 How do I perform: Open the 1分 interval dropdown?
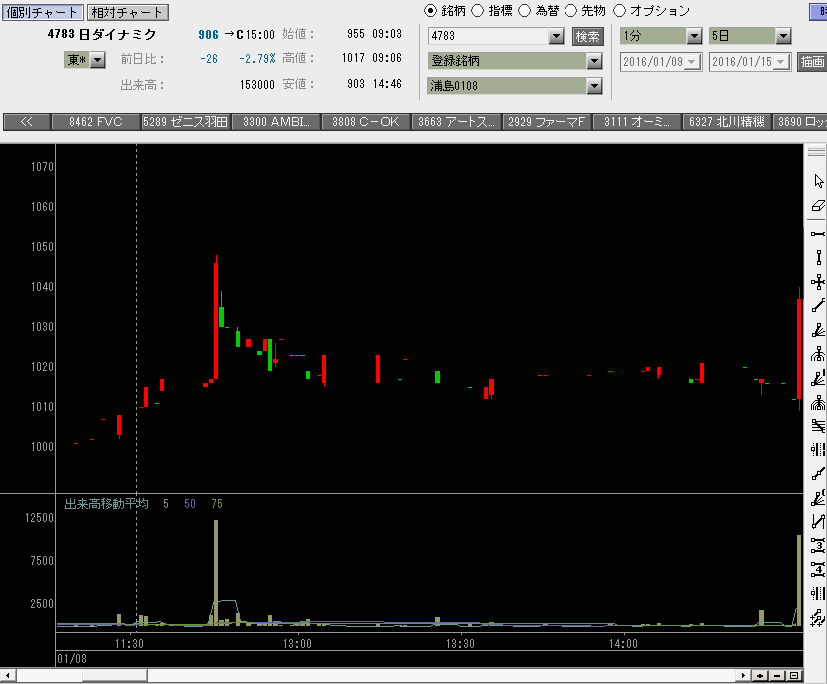tap(694, 36)
